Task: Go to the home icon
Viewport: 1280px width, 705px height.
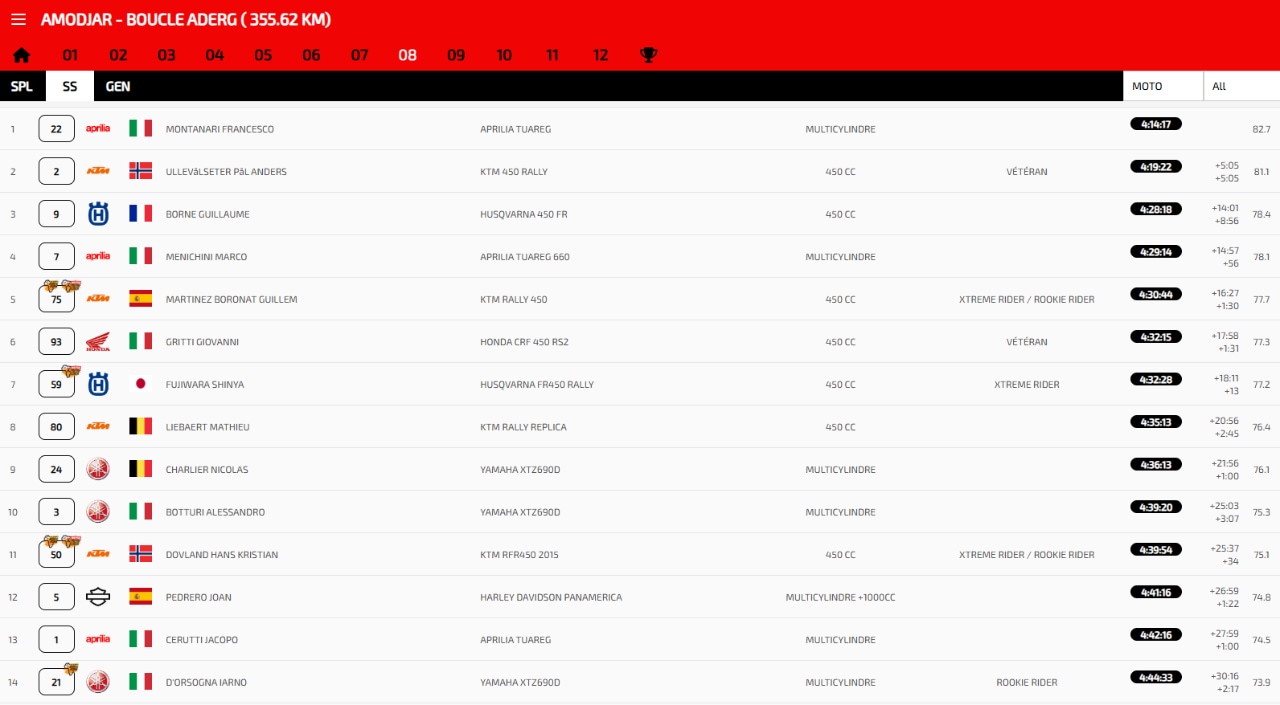Action: pyautogui.click(x=21, y=55)
